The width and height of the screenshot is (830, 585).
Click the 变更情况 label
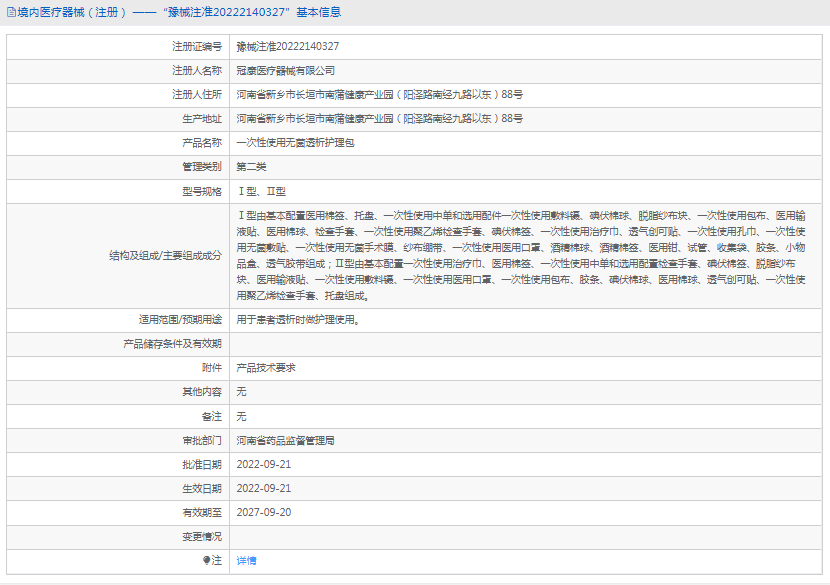pyautogui.click(x=202, y=537)
